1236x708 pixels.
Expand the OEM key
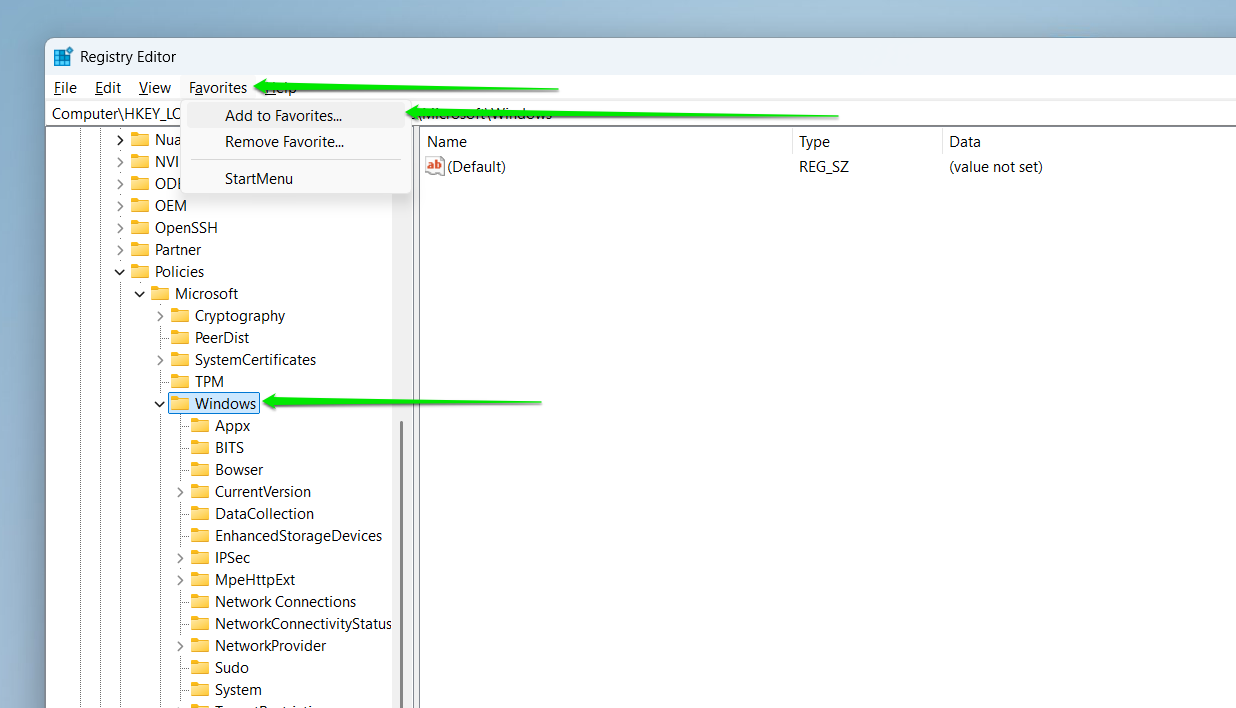(x=120, y=206)
